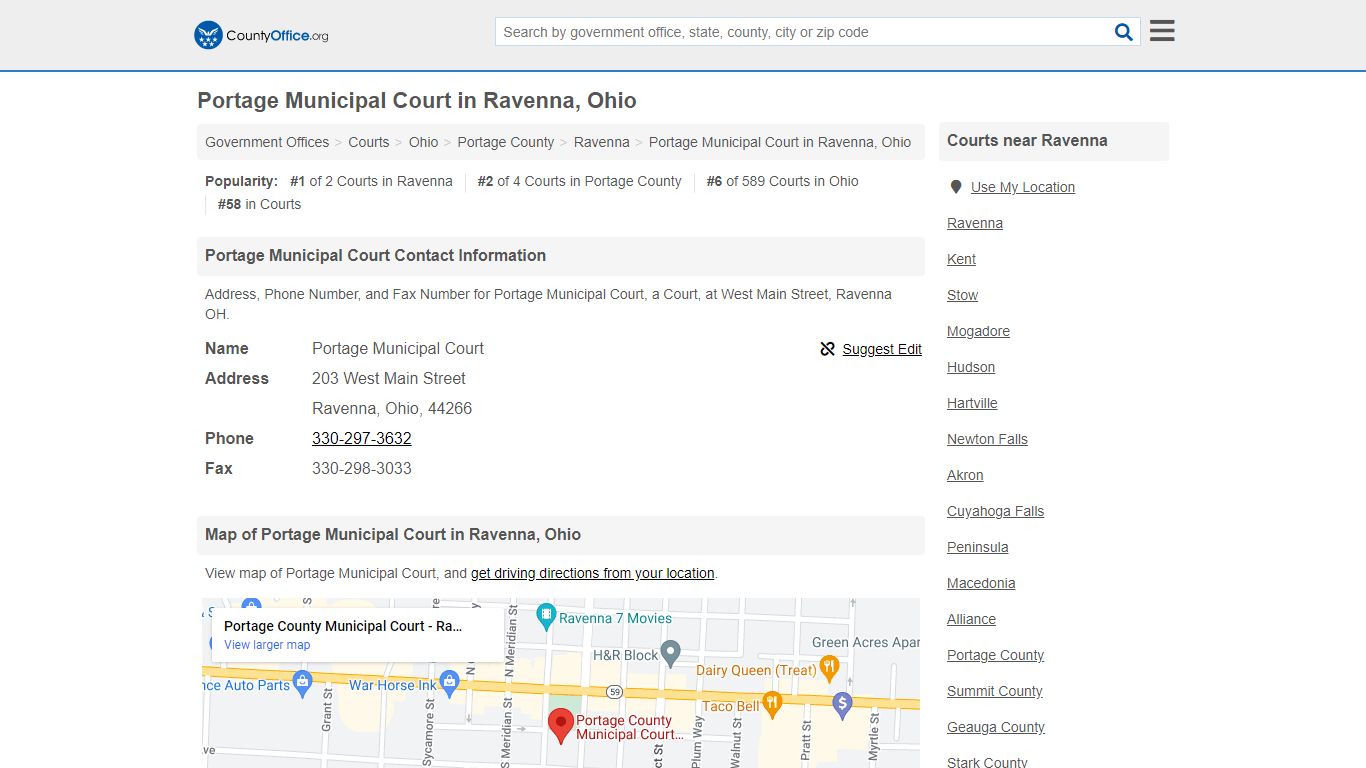Viewport: 1366px width, 768px height.
Task: Click the Dairy Queen map marker
Action: 828,668
